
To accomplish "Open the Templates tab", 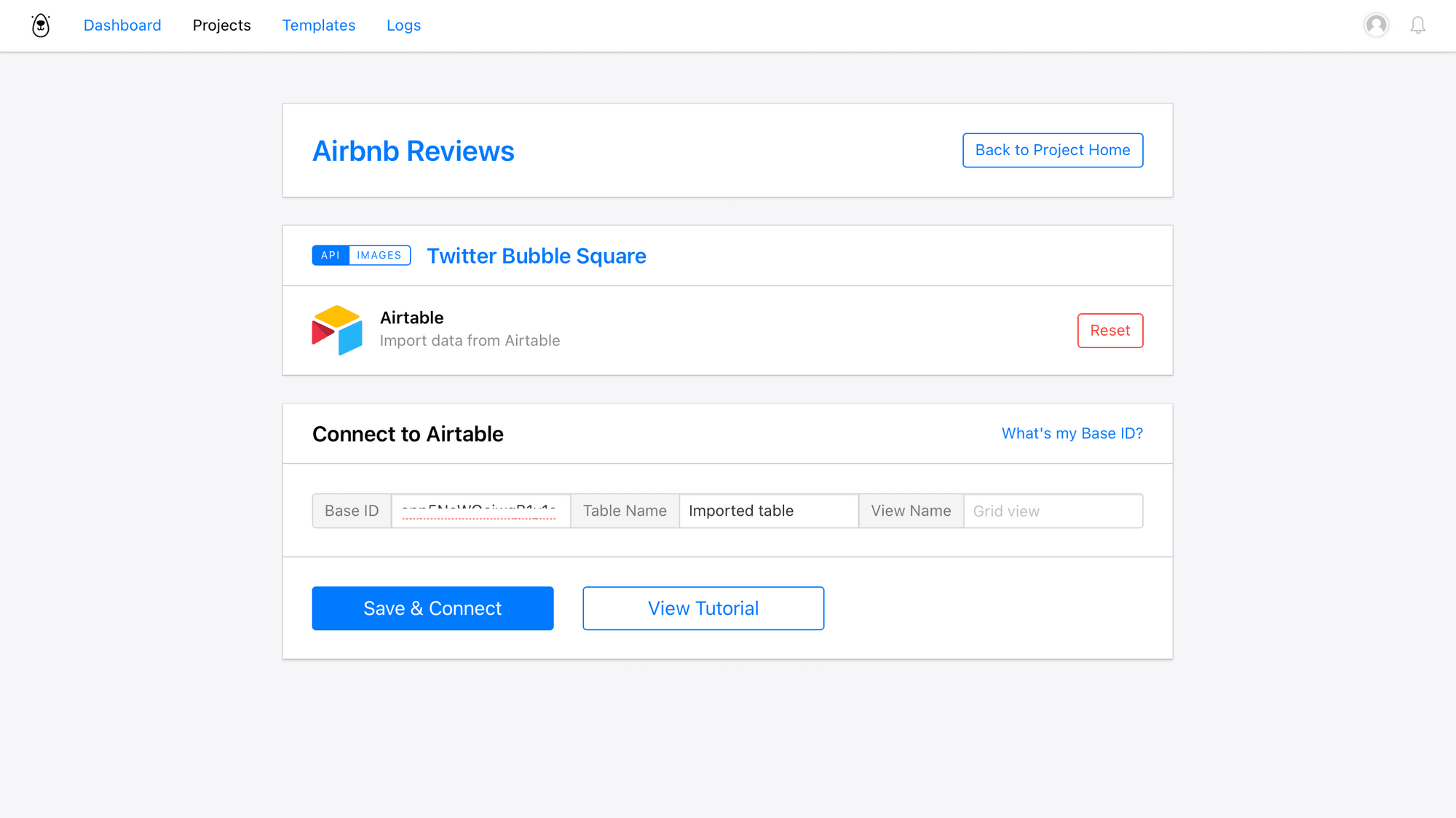I will click(319, 25).
